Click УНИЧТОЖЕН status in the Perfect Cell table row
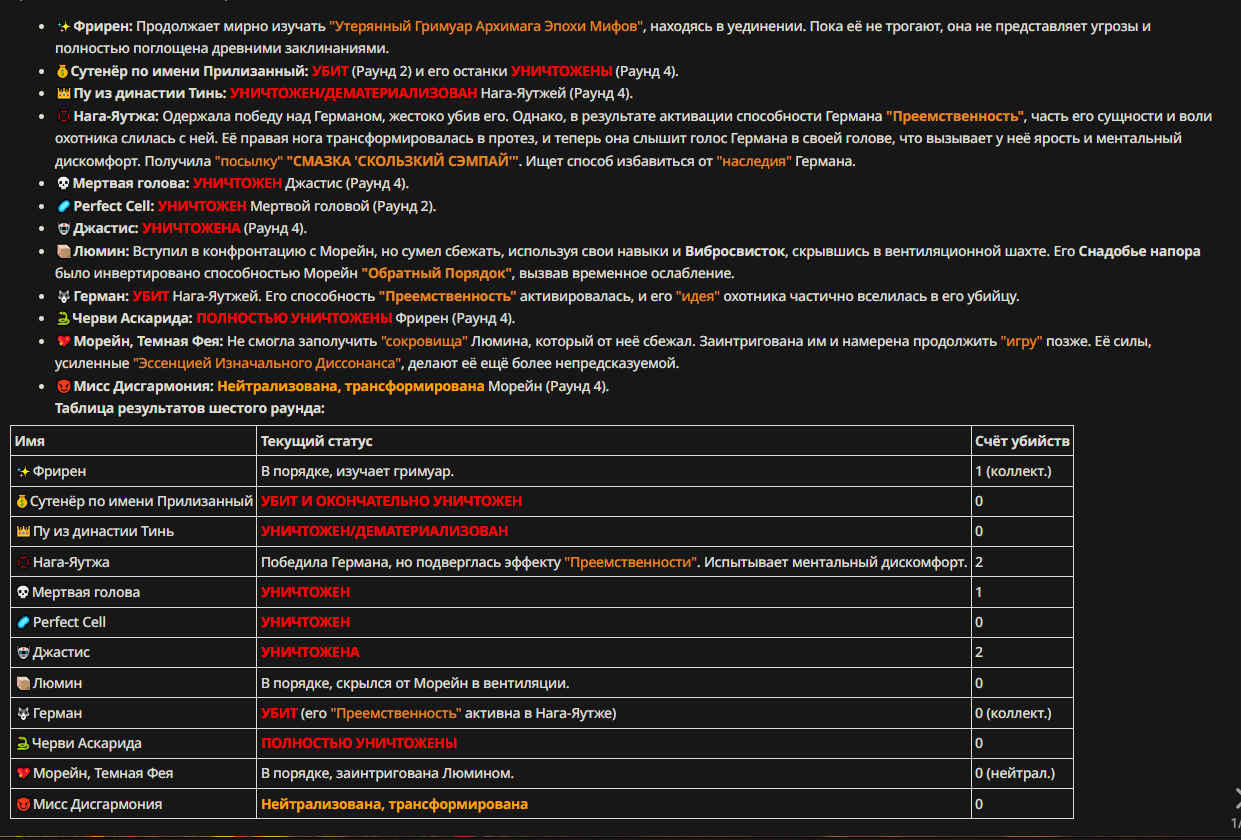The image size is (1241, 840). pos(305,622)
